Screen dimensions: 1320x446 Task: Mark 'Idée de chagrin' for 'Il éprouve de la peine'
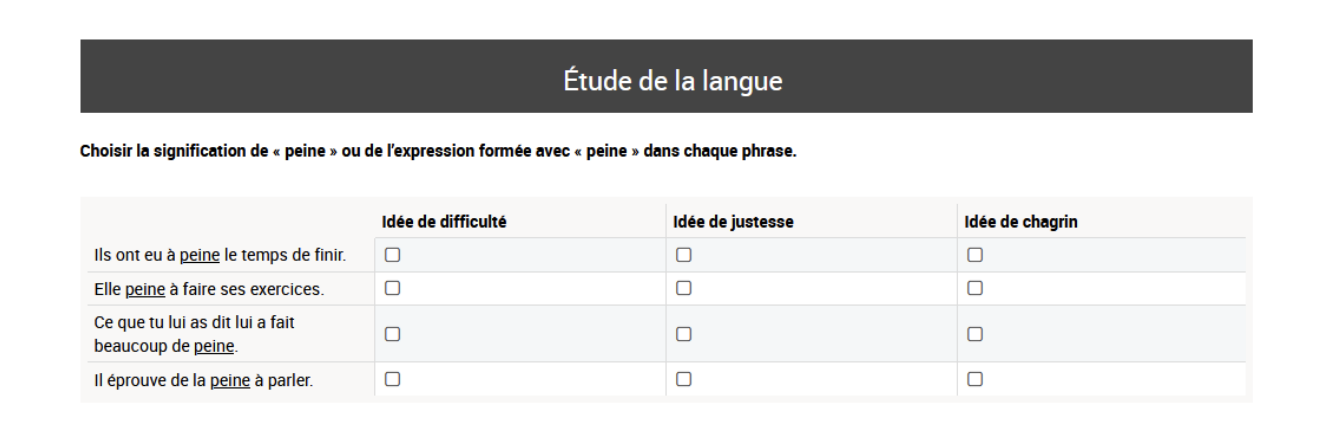tap(974, 379)
